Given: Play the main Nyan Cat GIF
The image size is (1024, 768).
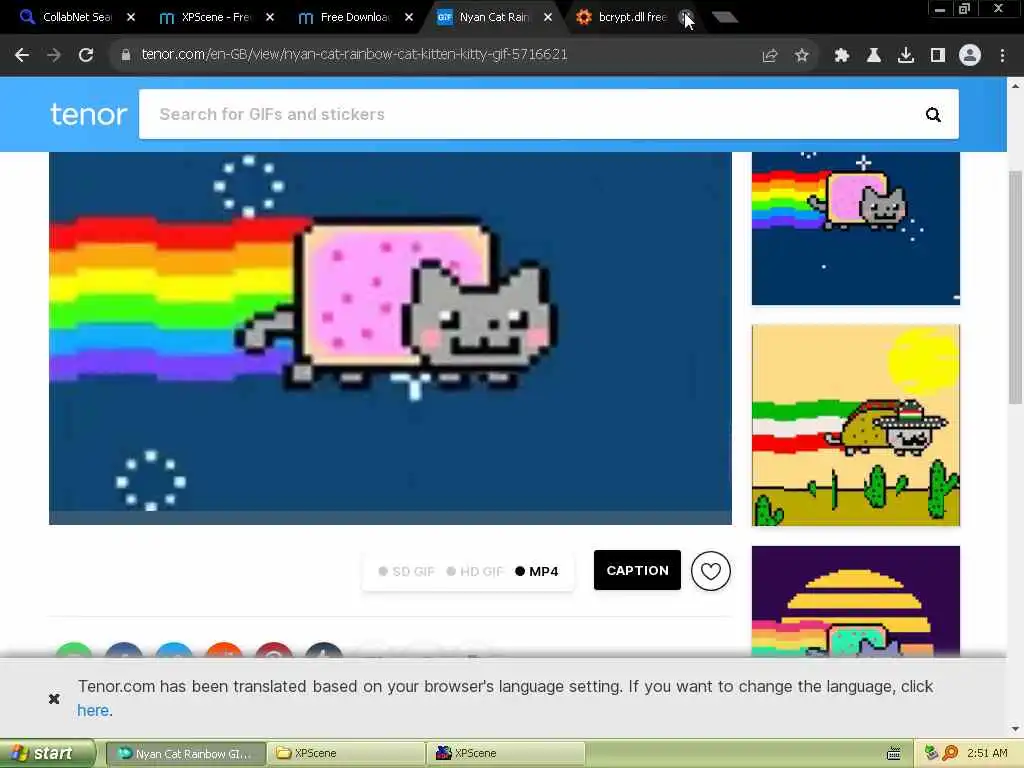Looking at the screenshot, I should tap(390, 338).
